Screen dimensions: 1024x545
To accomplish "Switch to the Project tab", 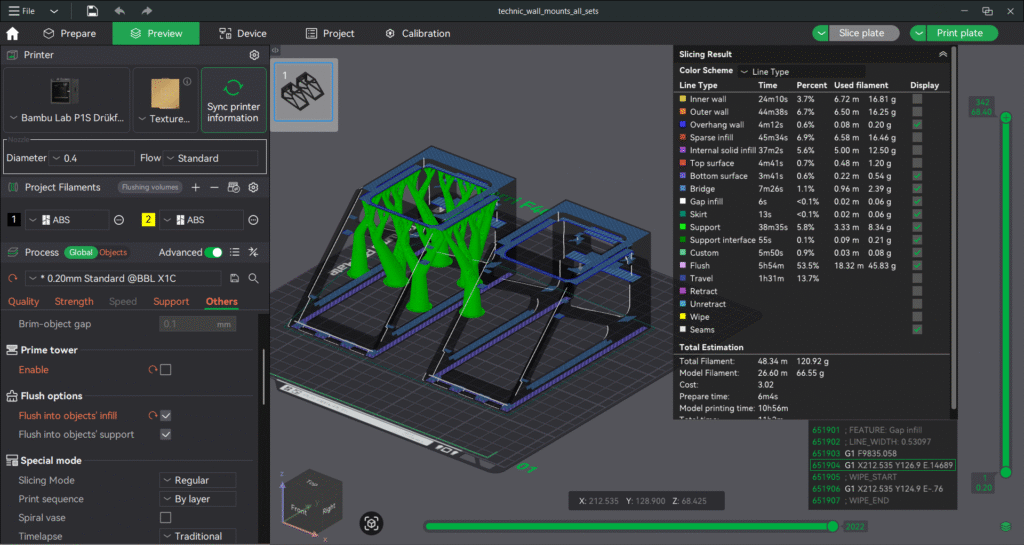I will [330, 33].
